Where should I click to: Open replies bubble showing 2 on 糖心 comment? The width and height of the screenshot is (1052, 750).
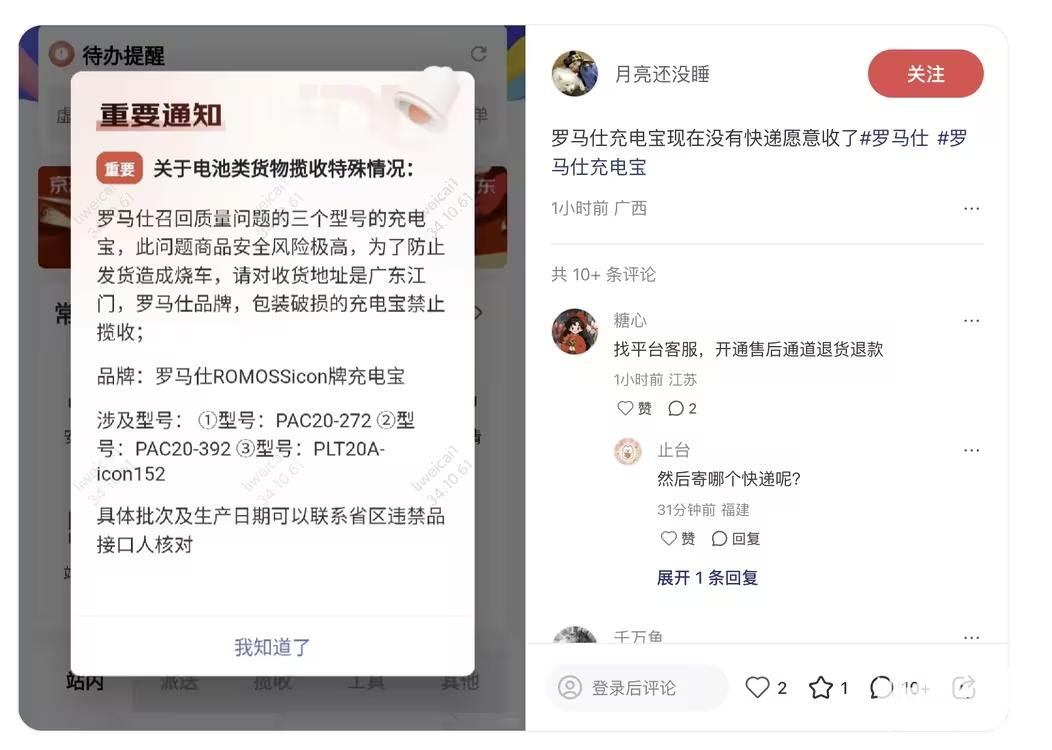[x=682, y=408]
